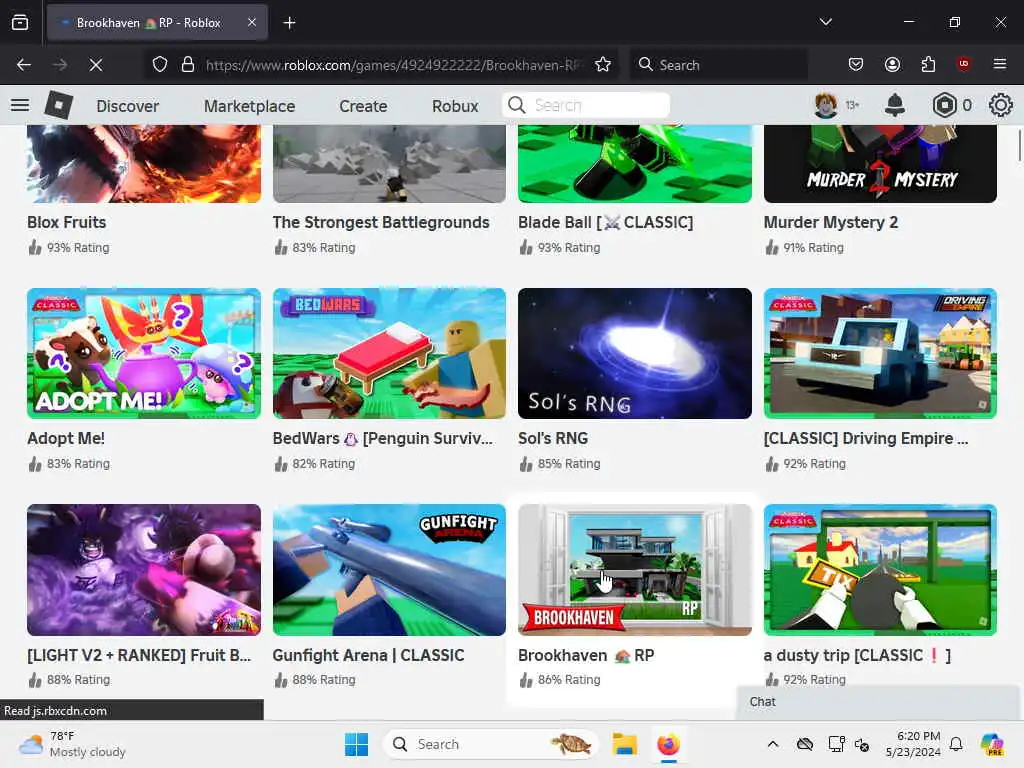
Task: Click the Brookhaven RP game title
Action: (x=586, y=655)
